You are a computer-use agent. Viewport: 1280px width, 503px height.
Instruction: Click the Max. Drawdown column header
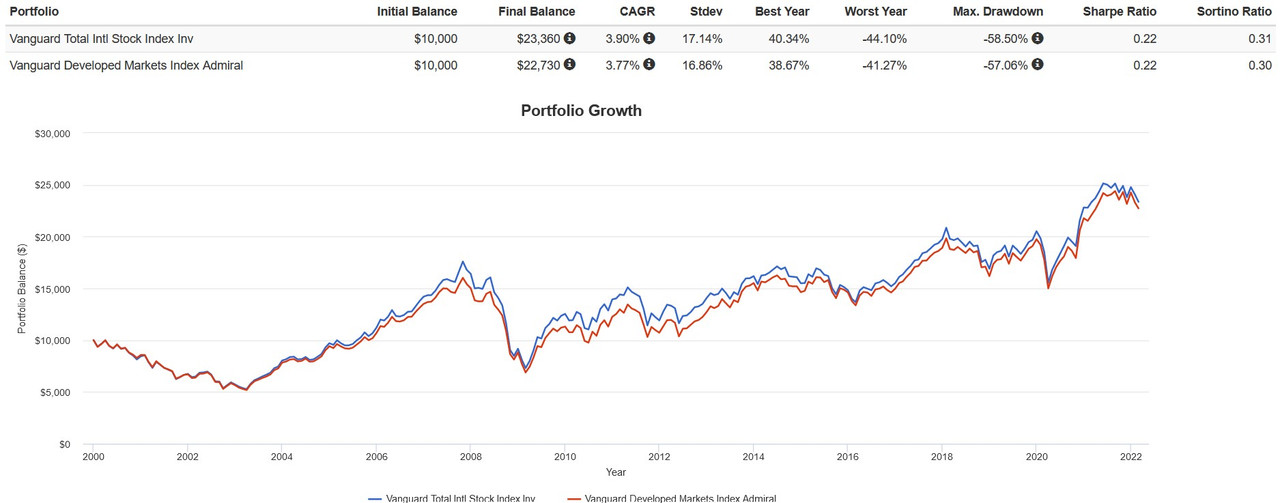pos(996,12)
